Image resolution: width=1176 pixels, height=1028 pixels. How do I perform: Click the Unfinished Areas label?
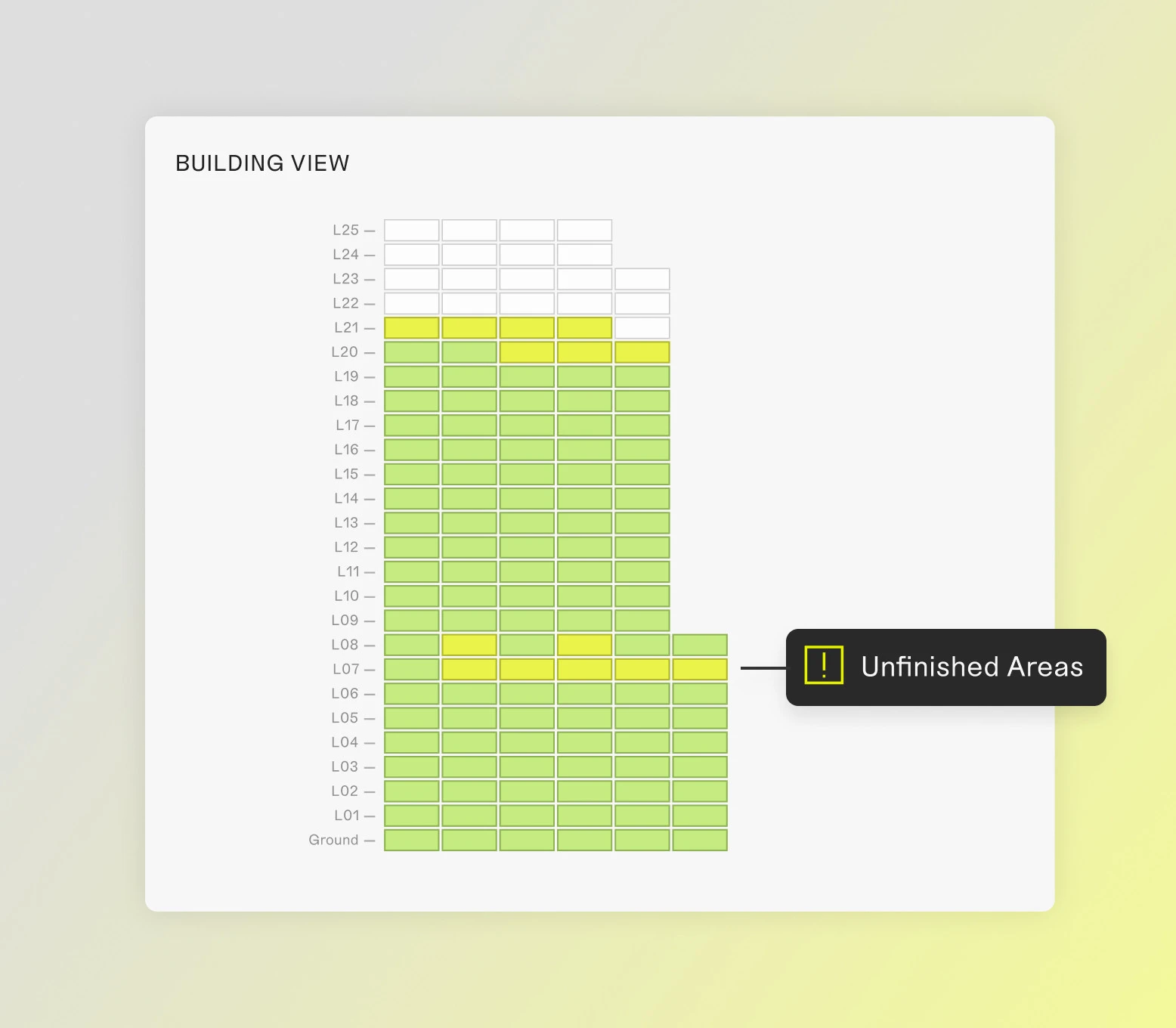pos(972,667)
